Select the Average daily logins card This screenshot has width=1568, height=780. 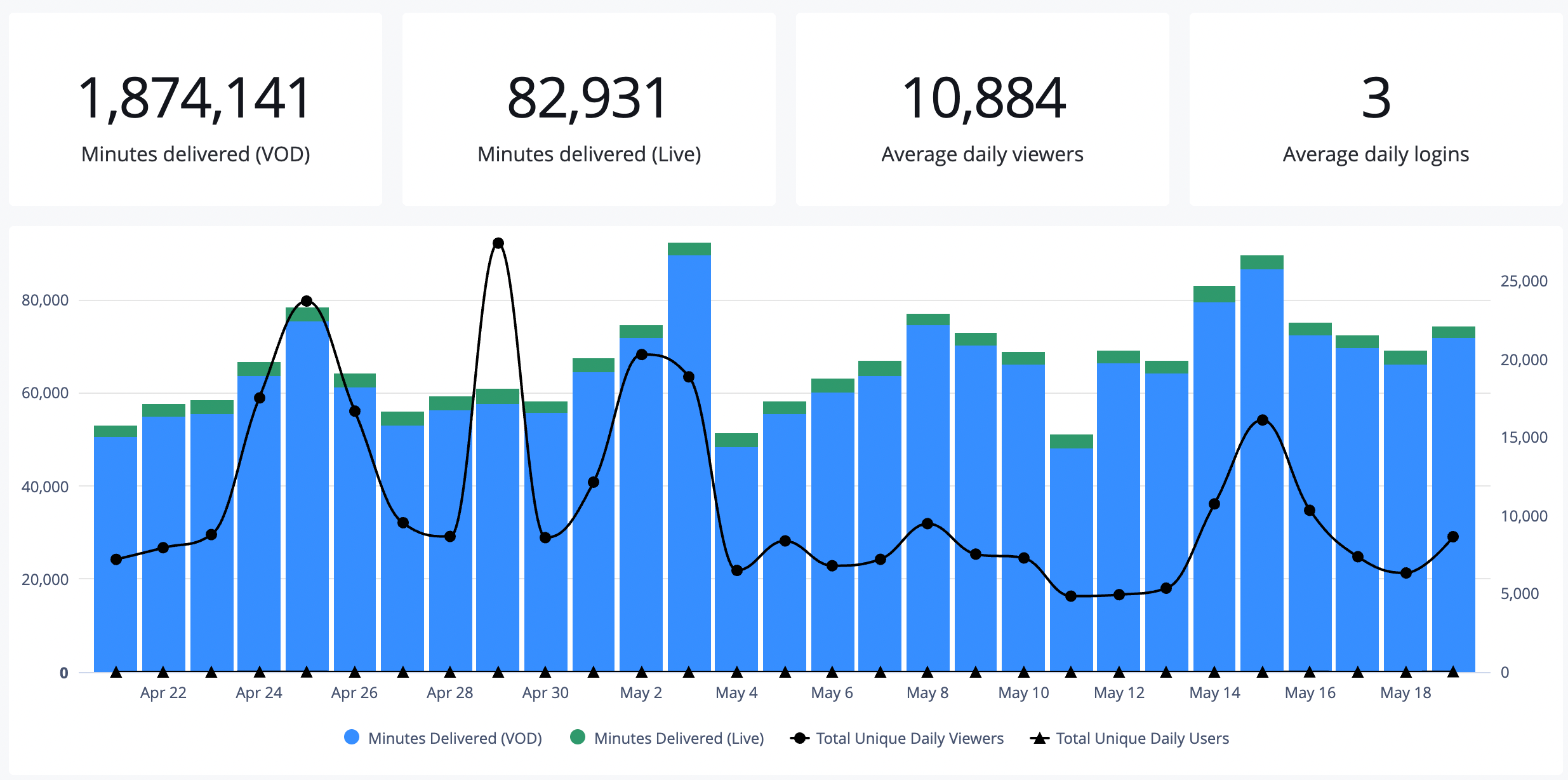[1376, 109]
